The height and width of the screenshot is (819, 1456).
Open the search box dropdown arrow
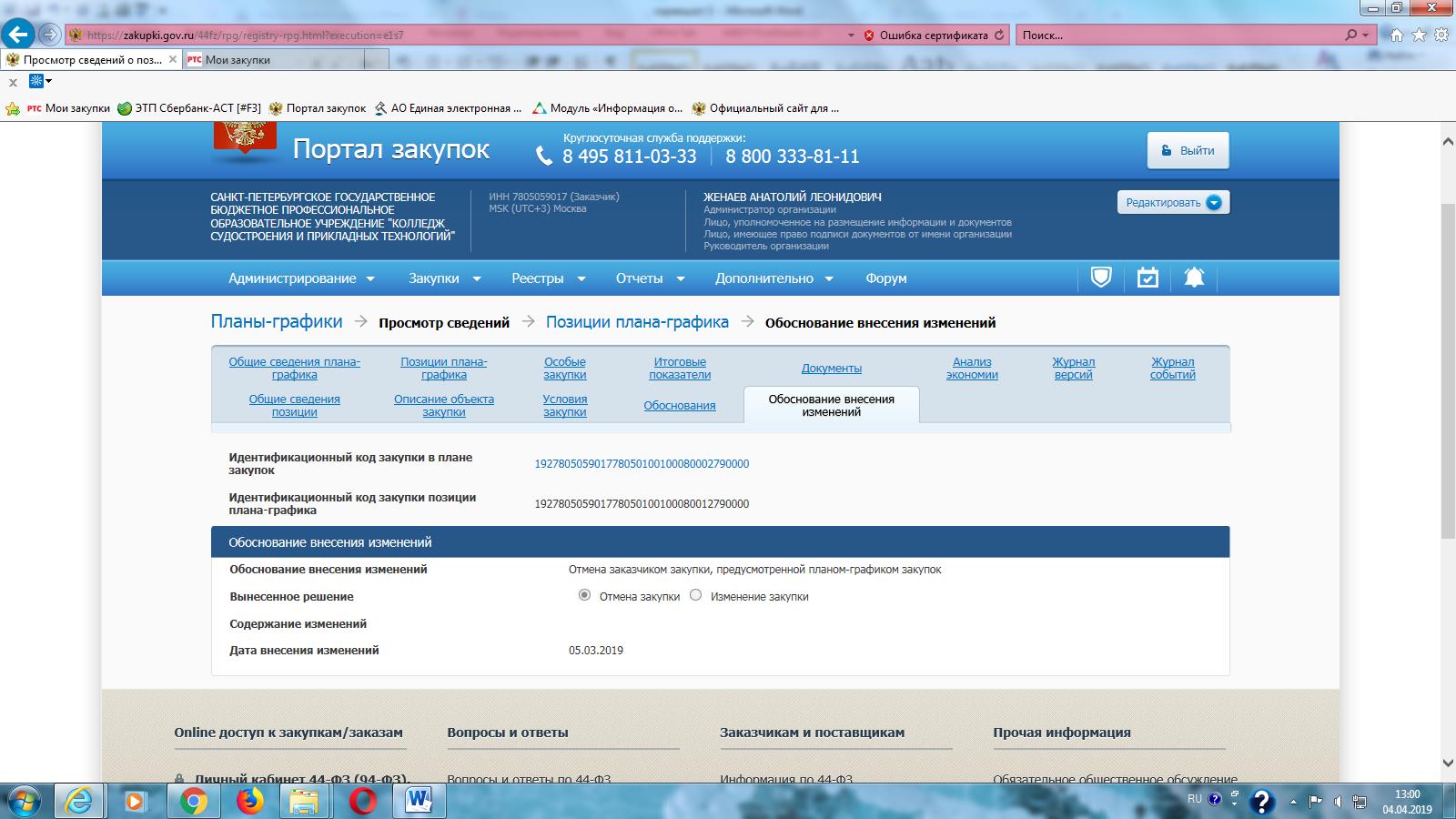tap(1365, 35)
